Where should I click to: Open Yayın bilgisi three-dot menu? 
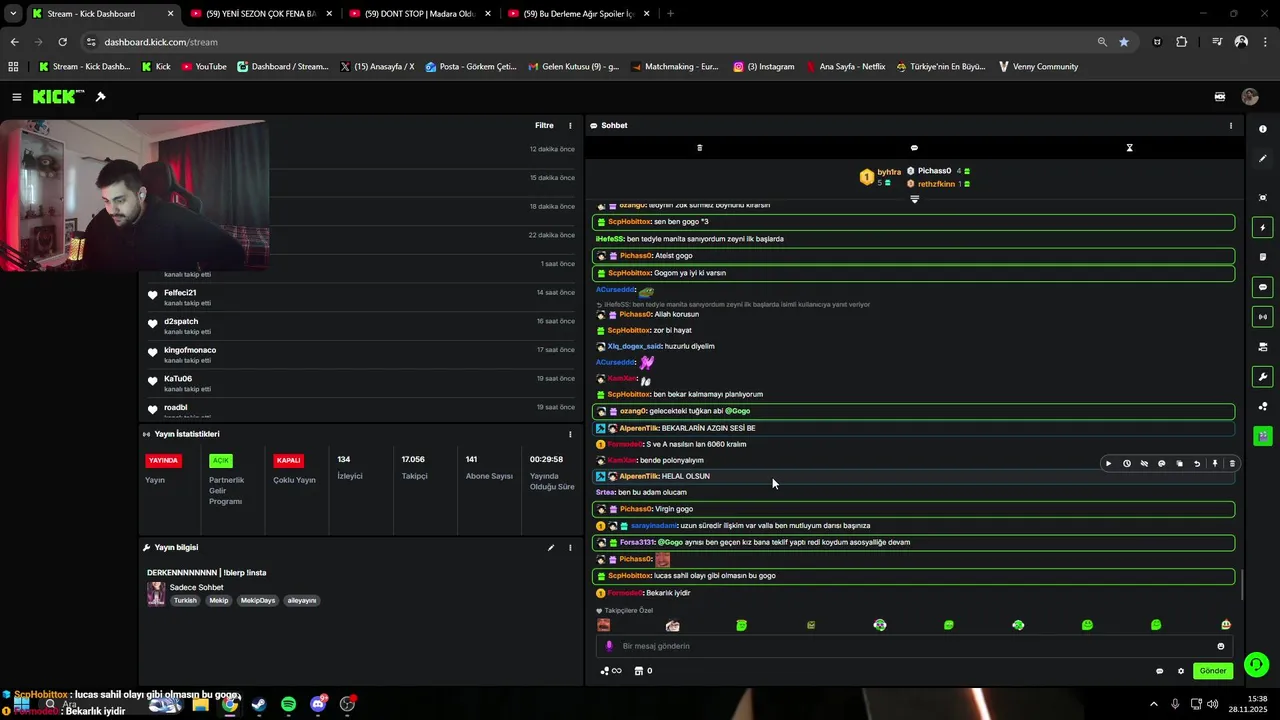[571, 548]
